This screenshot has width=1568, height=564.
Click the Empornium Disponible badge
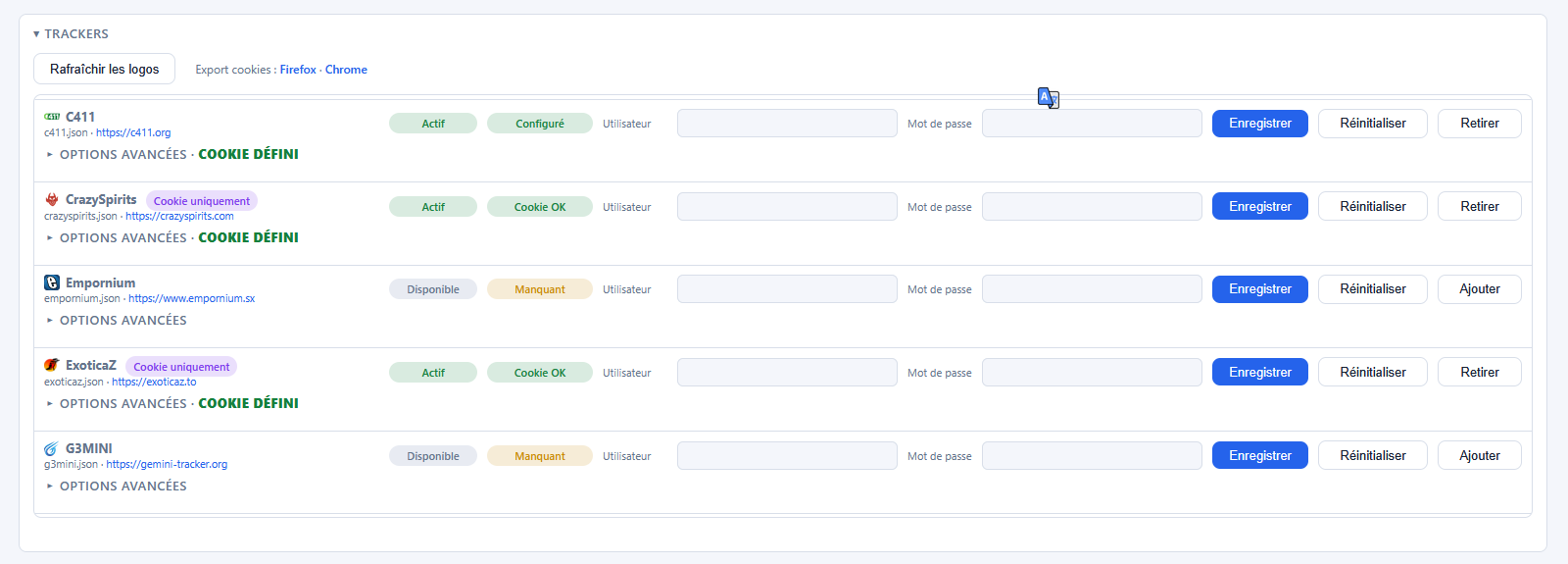point(433,289)
